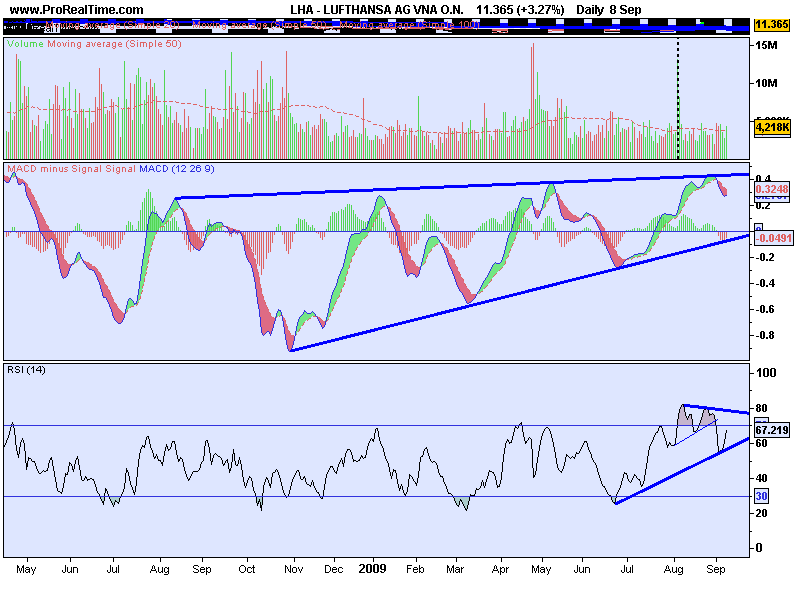Image resolution: width=800 pixels, height=600 pixels.
Task: Select the LHA - LUFTHANSA AG VNA O.N. title
Action: (x=377, y=10)
